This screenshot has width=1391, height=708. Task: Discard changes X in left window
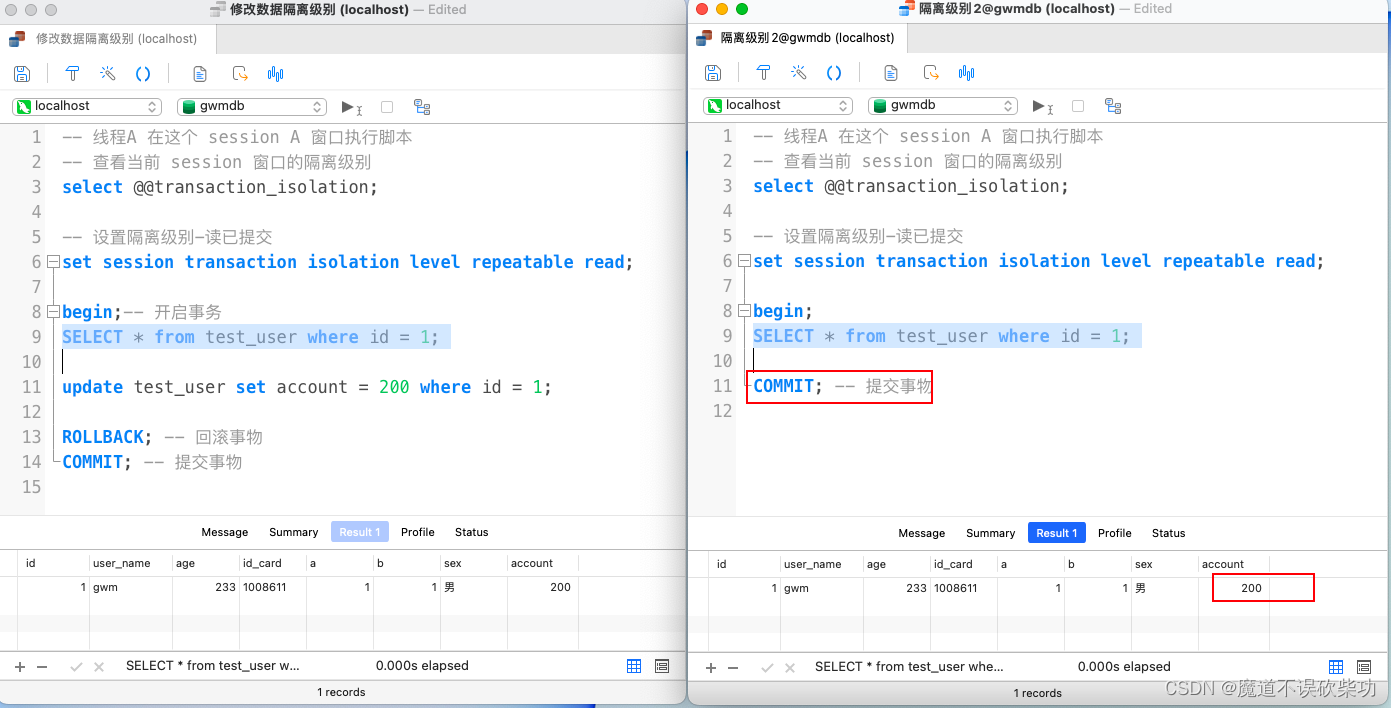[x=99, y=666]
